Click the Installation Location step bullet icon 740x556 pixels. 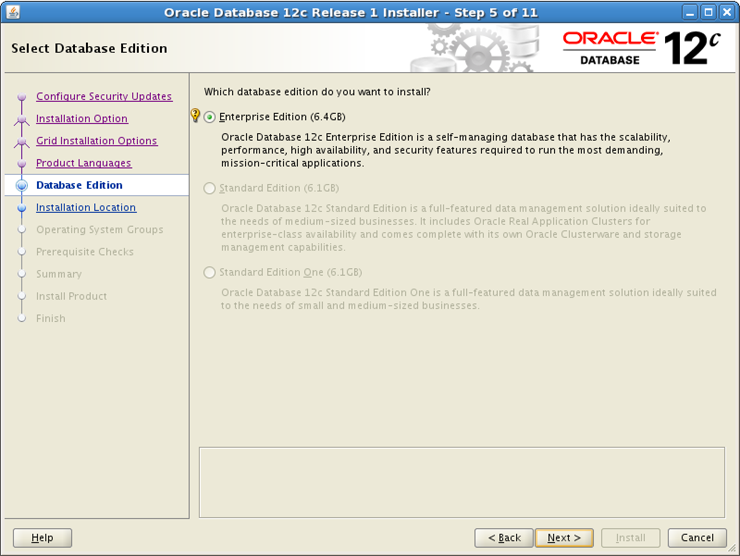tap(22, 208)
